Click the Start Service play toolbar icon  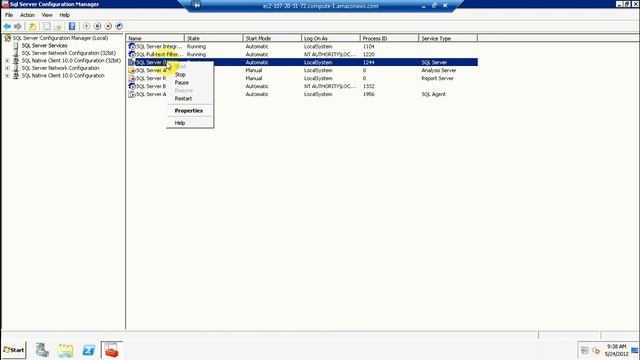coord(87,26)
